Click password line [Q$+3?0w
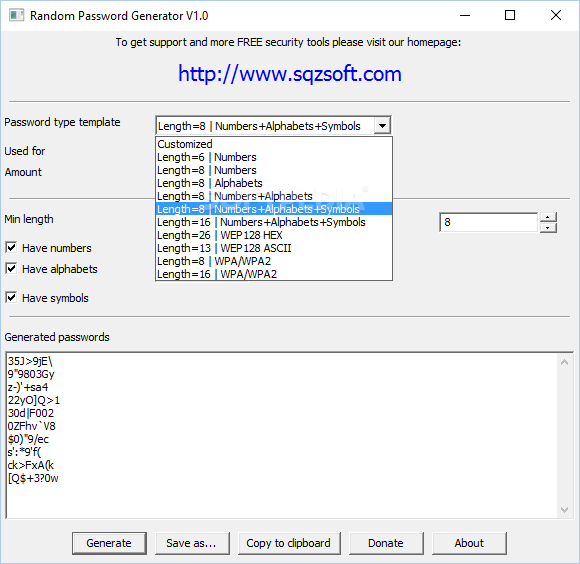Screen dimensions: 580x564 (x=33, y=478)
